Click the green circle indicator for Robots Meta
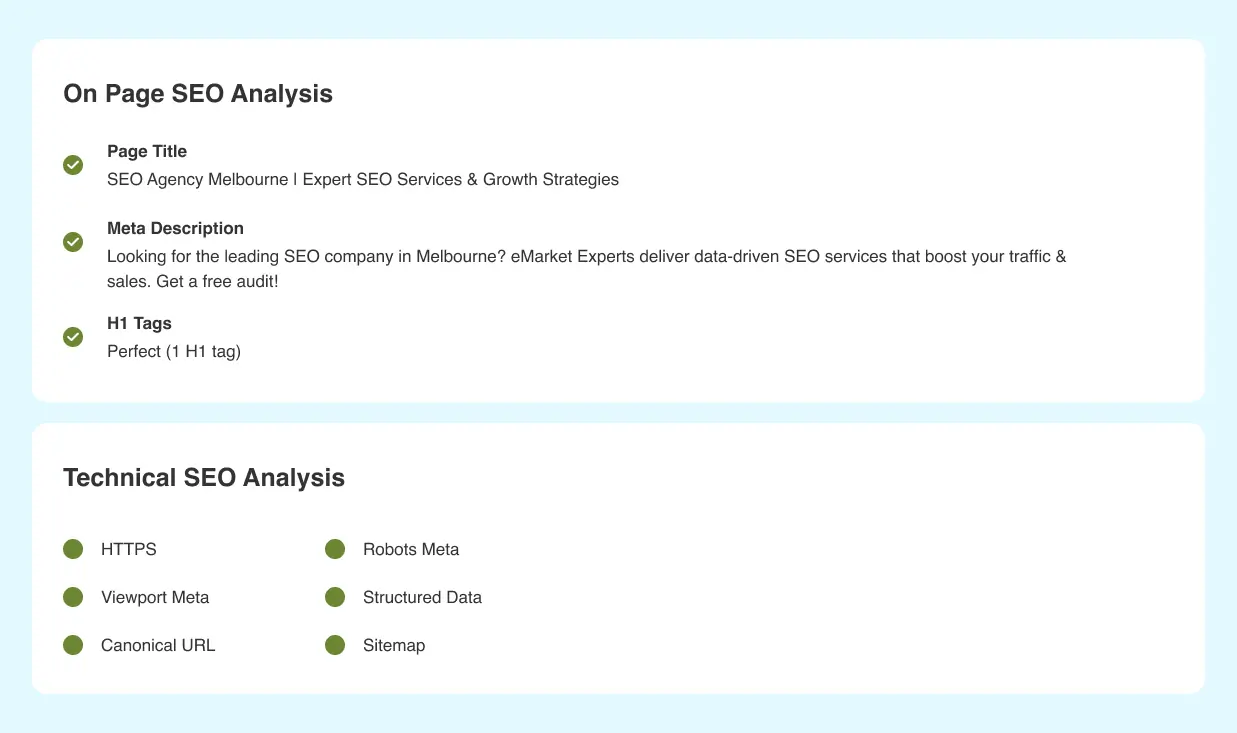 pyautogui.click(x=335, y=549)
